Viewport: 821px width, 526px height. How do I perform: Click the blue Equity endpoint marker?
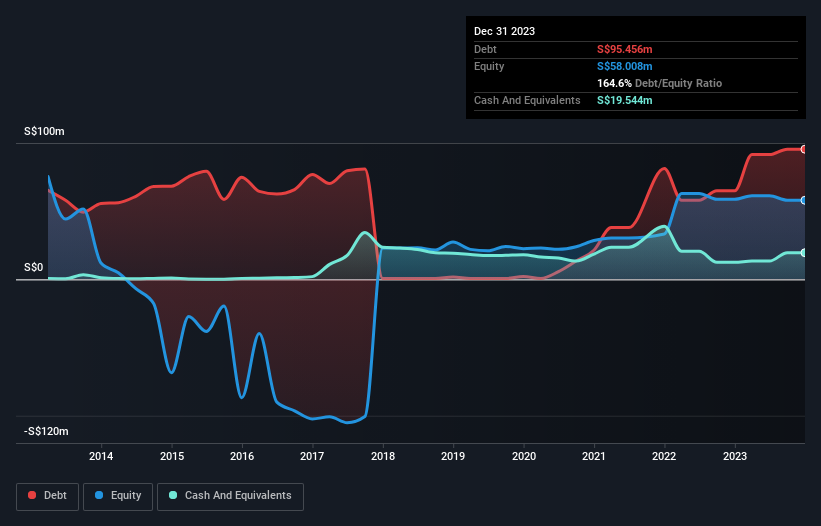tap(804, 200)
